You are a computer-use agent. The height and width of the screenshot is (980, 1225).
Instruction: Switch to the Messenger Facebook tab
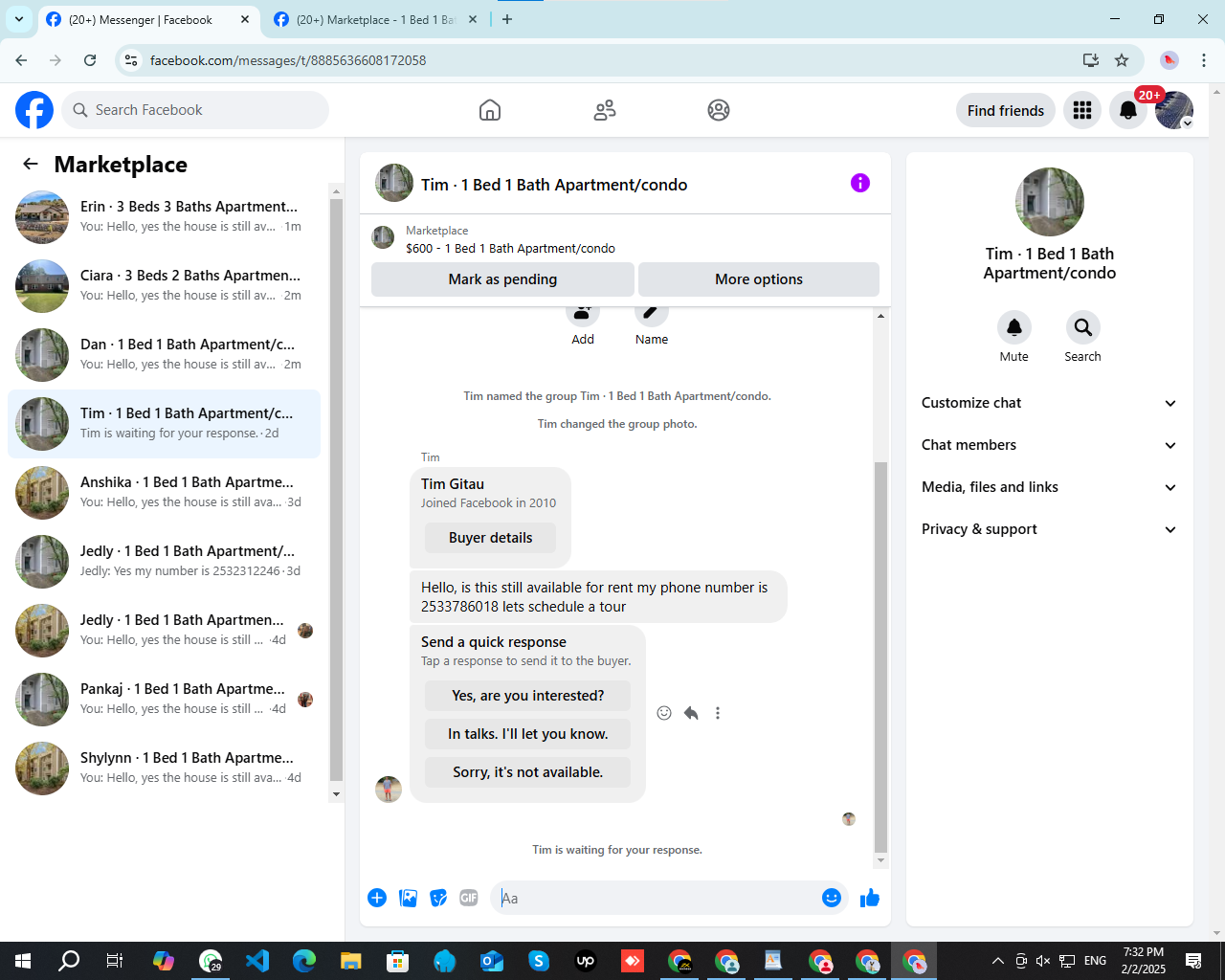coord(148,19)
